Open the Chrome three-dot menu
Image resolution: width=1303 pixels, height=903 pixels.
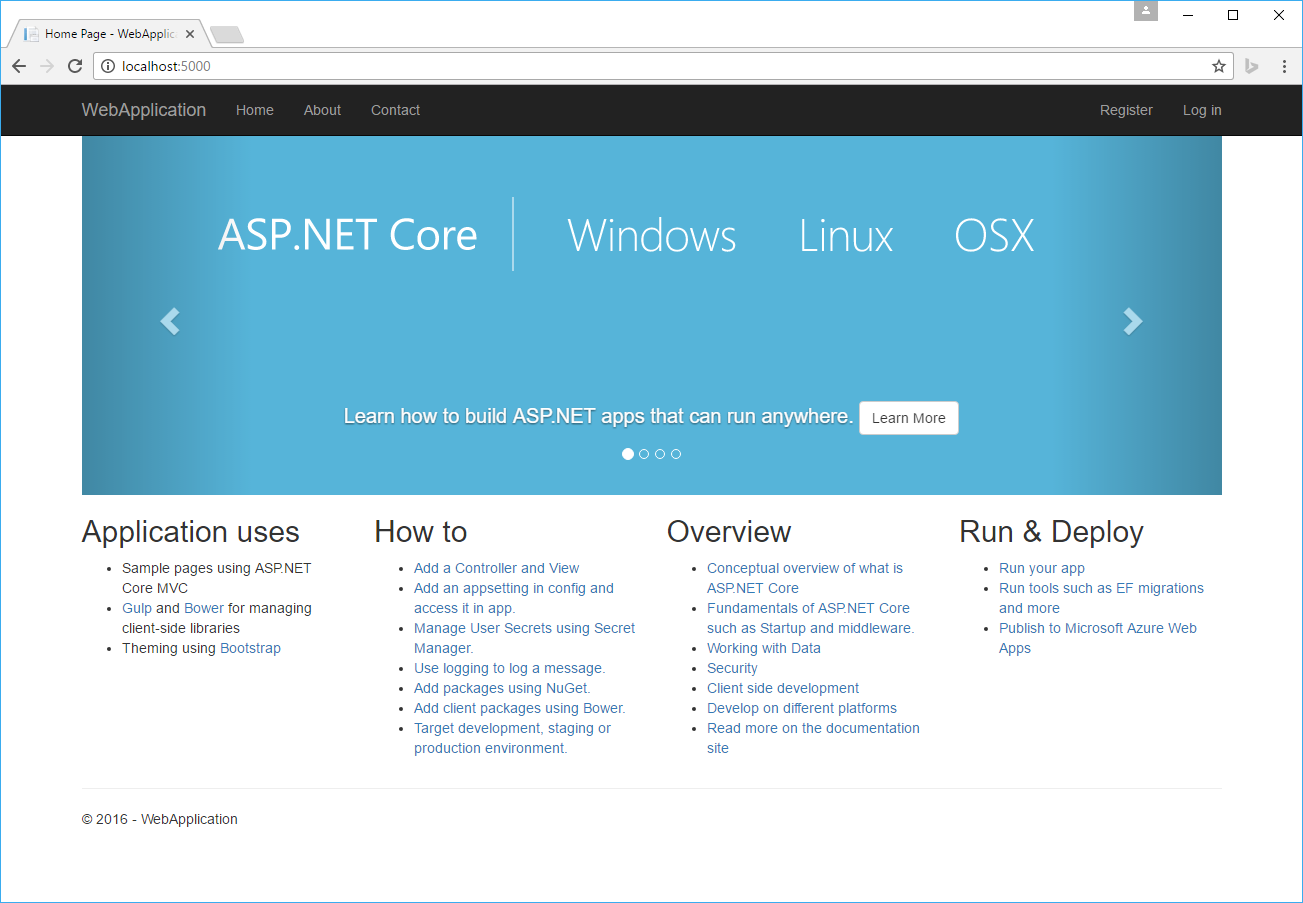tap(1285, 66)
